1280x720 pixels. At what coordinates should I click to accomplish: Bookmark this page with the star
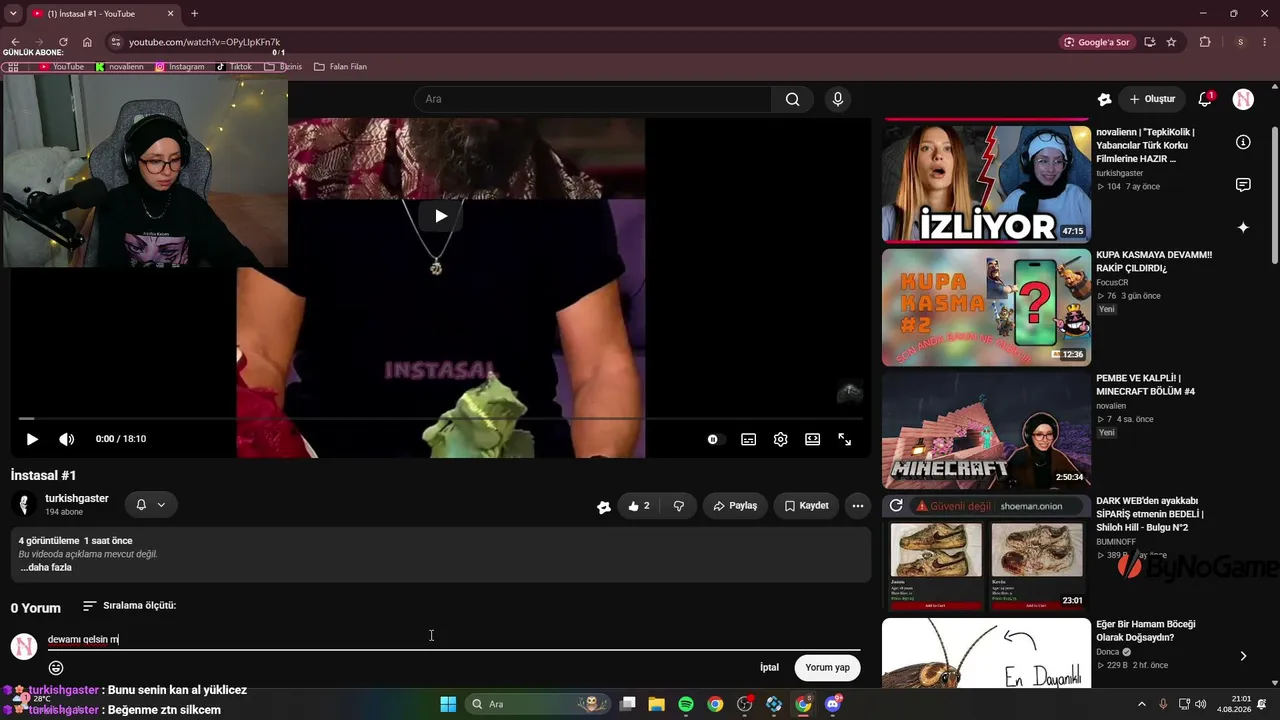1171,42
